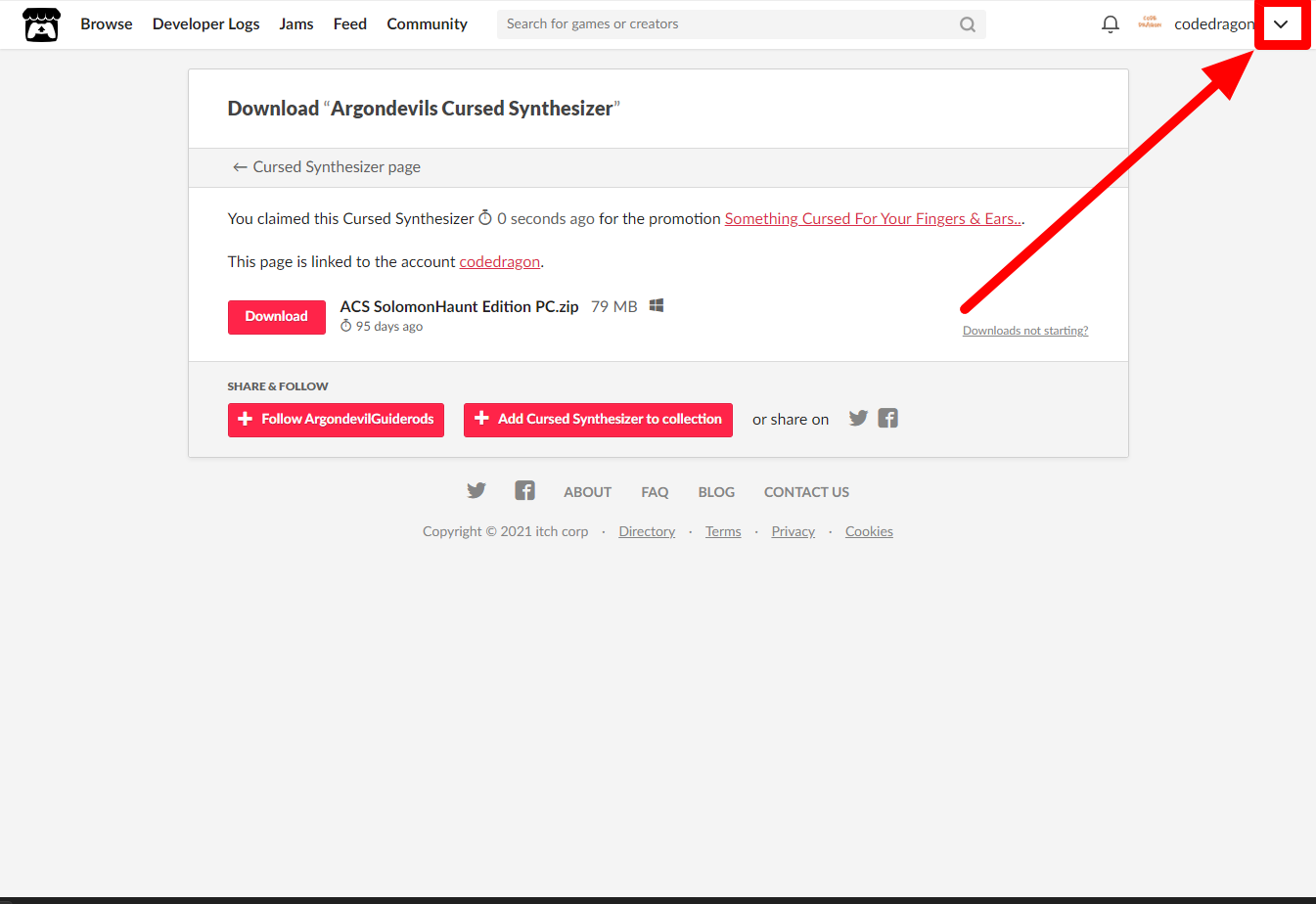Open the footer Twitter icon
This screenshot has height=904, width=1316.
[476, 491]
